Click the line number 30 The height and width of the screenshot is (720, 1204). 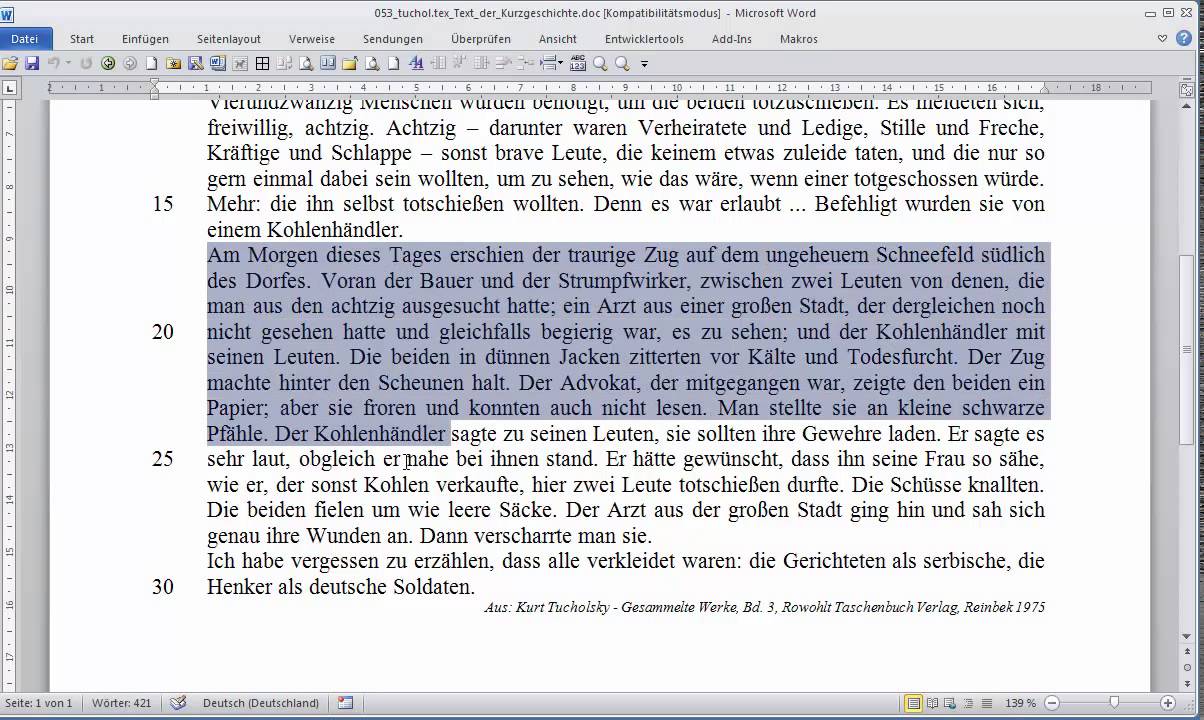[x=163, y=587]
